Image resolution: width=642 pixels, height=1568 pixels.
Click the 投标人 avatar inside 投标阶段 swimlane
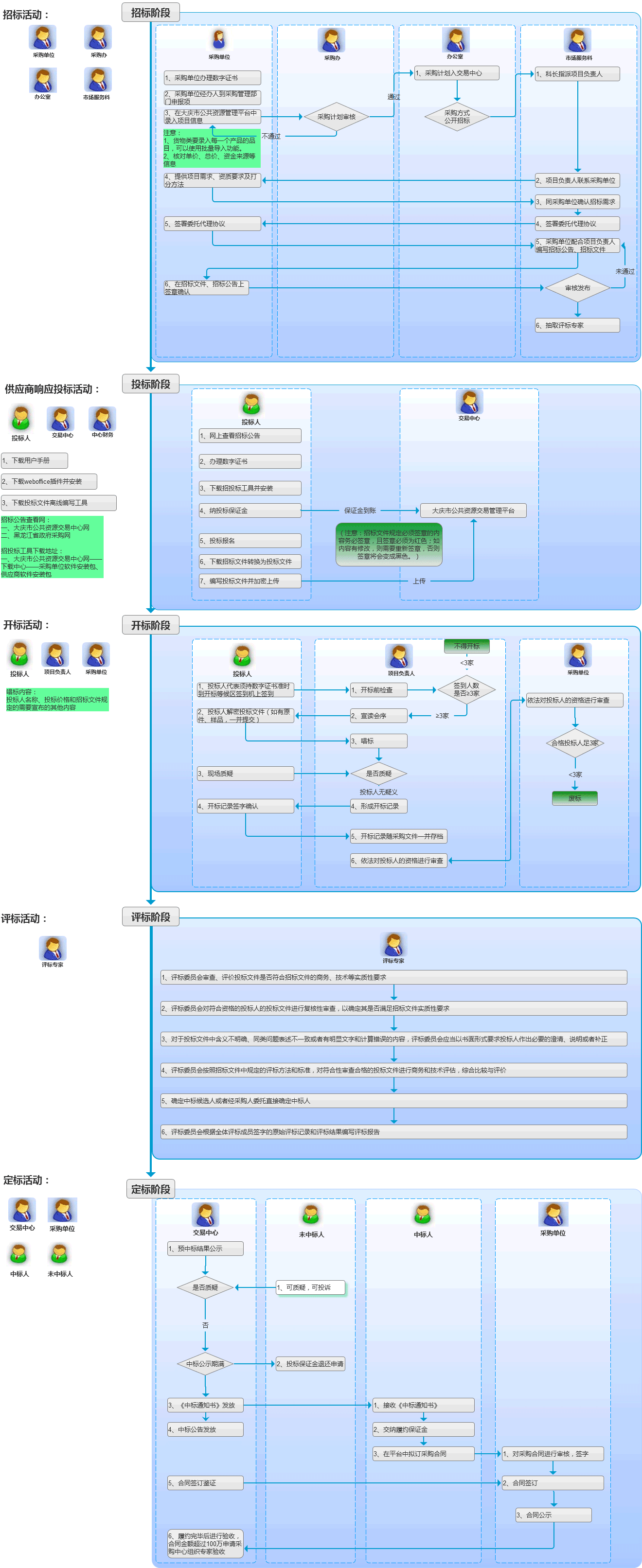[x=251, y=404]
